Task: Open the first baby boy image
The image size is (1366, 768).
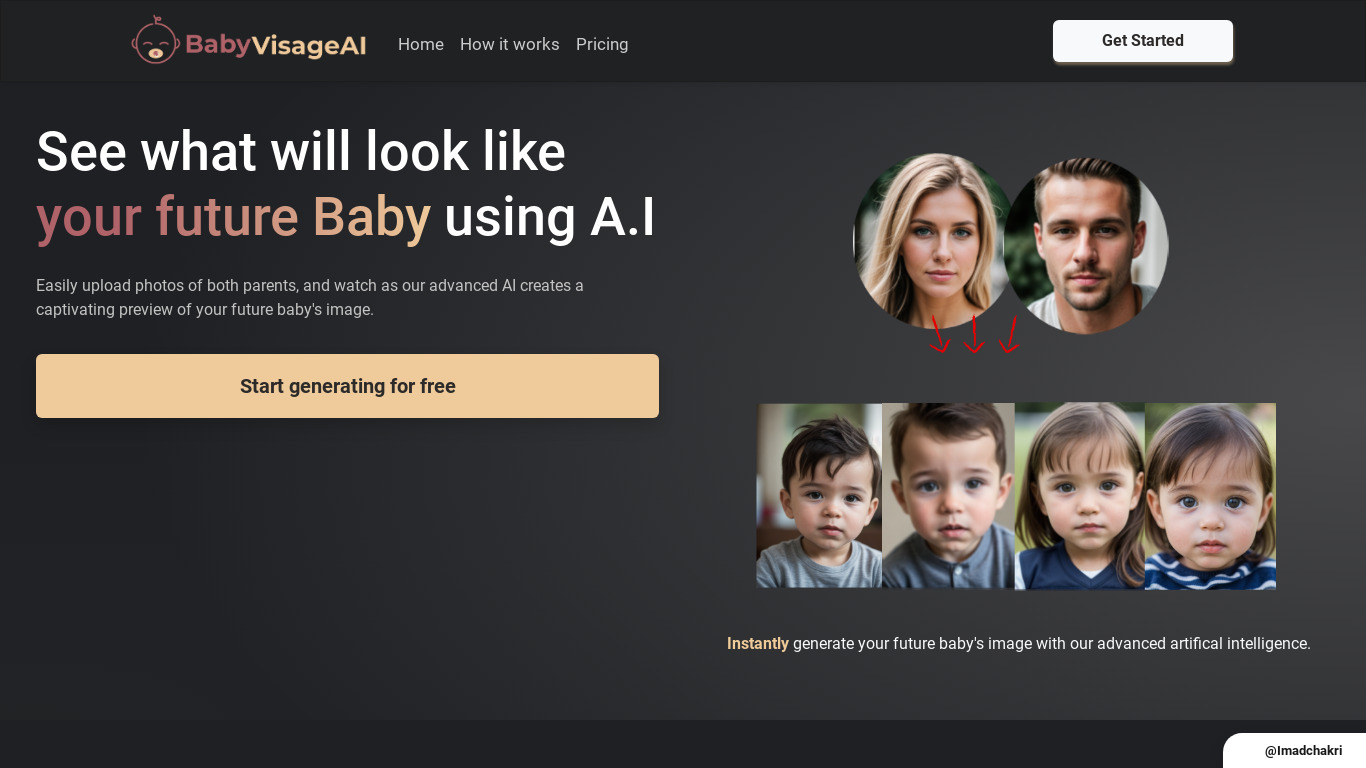Action: tap(819, 496)
